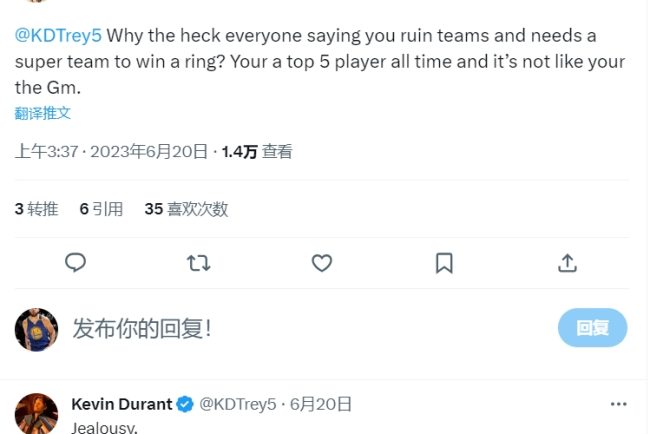Retweet this post using the retweet icon
The image size is (650, 434).
(198, 263)
